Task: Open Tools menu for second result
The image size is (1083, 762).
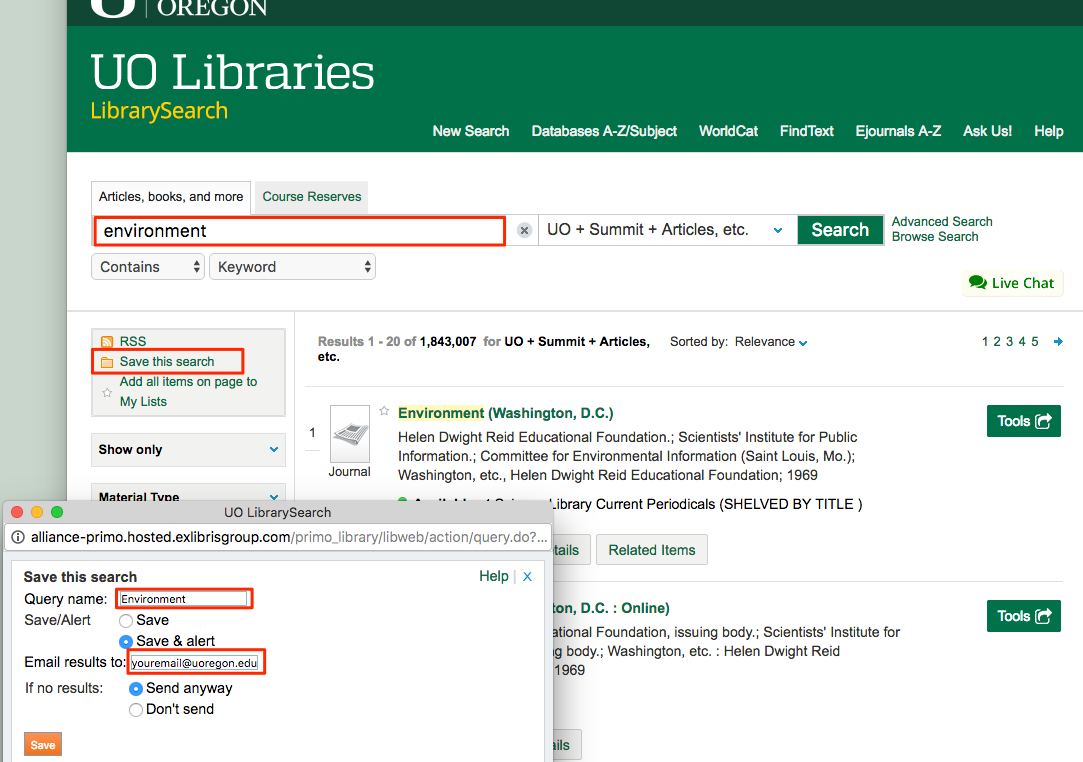Action: (1024, 616)
